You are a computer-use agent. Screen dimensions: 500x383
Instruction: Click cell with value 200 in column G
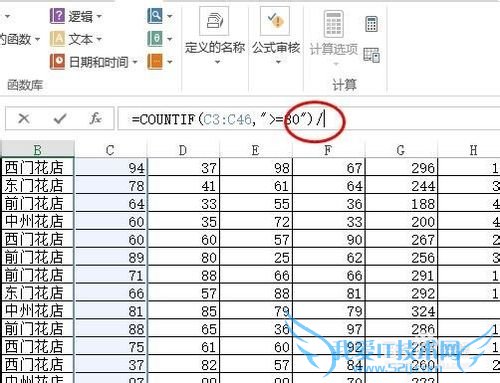click(401, 221)
